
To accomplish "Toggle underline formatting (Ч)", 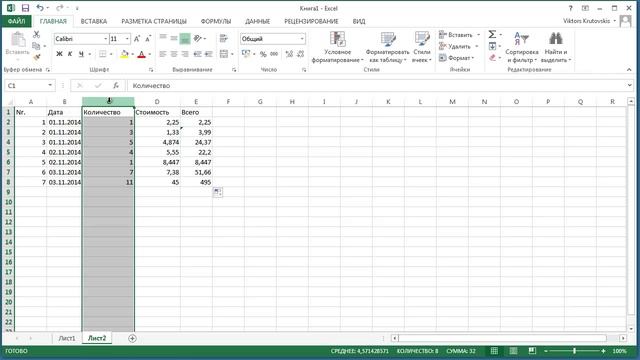I will click(x=81, y=54).
